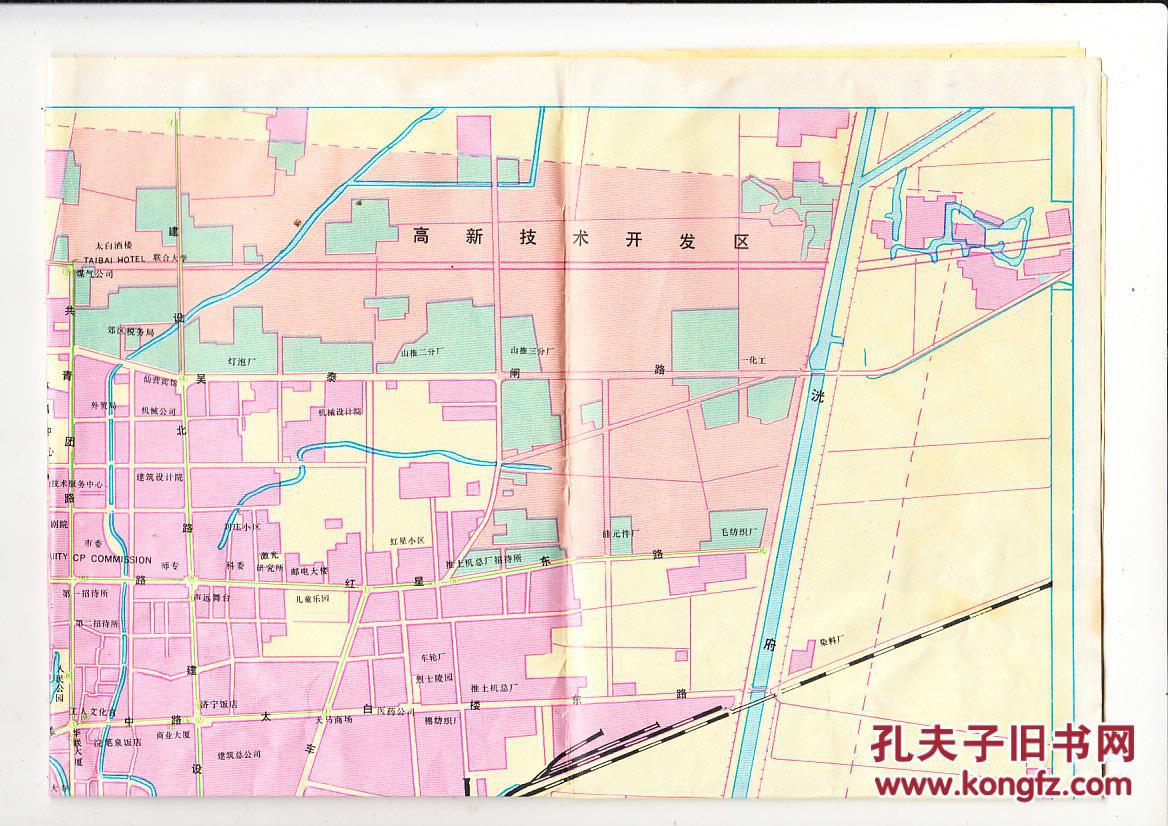Click the '市委' map label
Image resolution: width=1168 pixels, height=826 pixels.
(94, 542)
